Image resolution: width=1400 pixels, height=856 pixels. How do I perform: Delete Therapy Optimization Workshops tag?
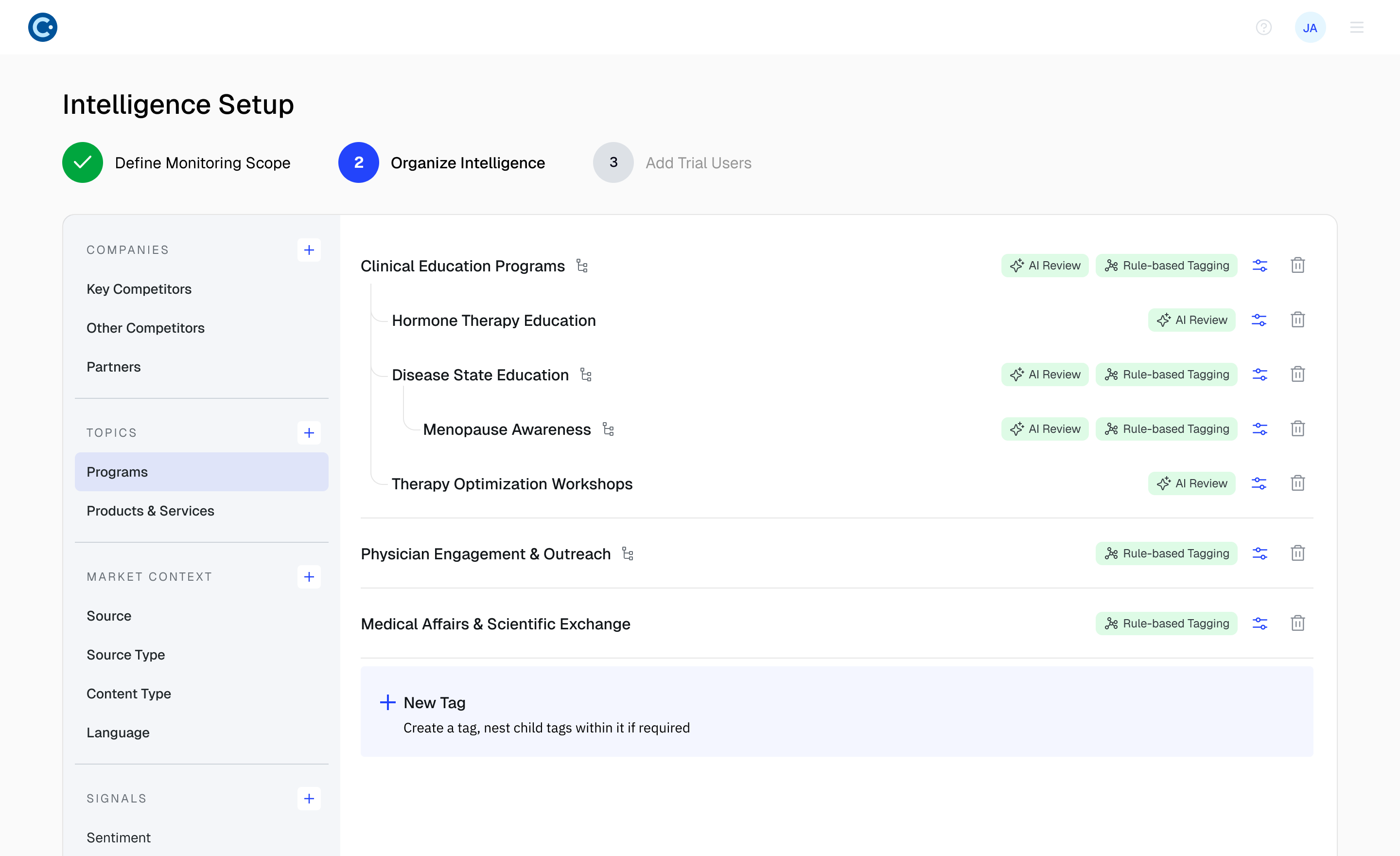[x=1298, y=483]
